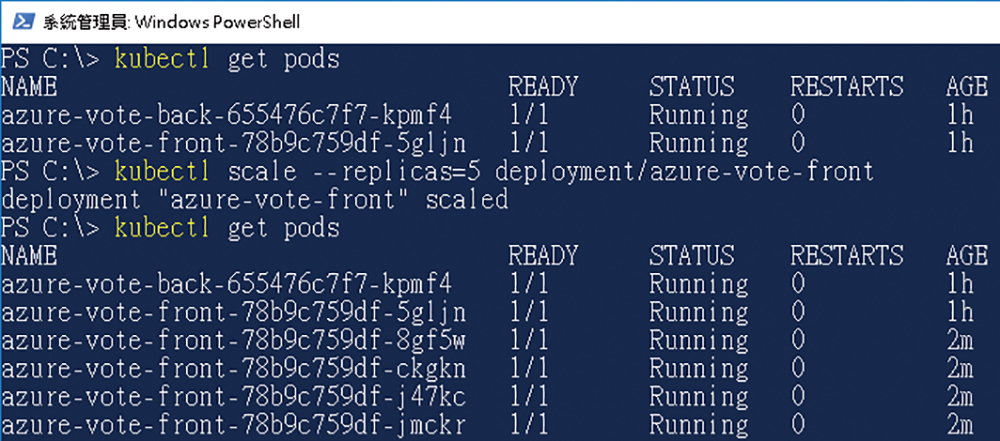Click pod name azure-vote-front-78b9c759df-jmckr

(x=233, y=424)
